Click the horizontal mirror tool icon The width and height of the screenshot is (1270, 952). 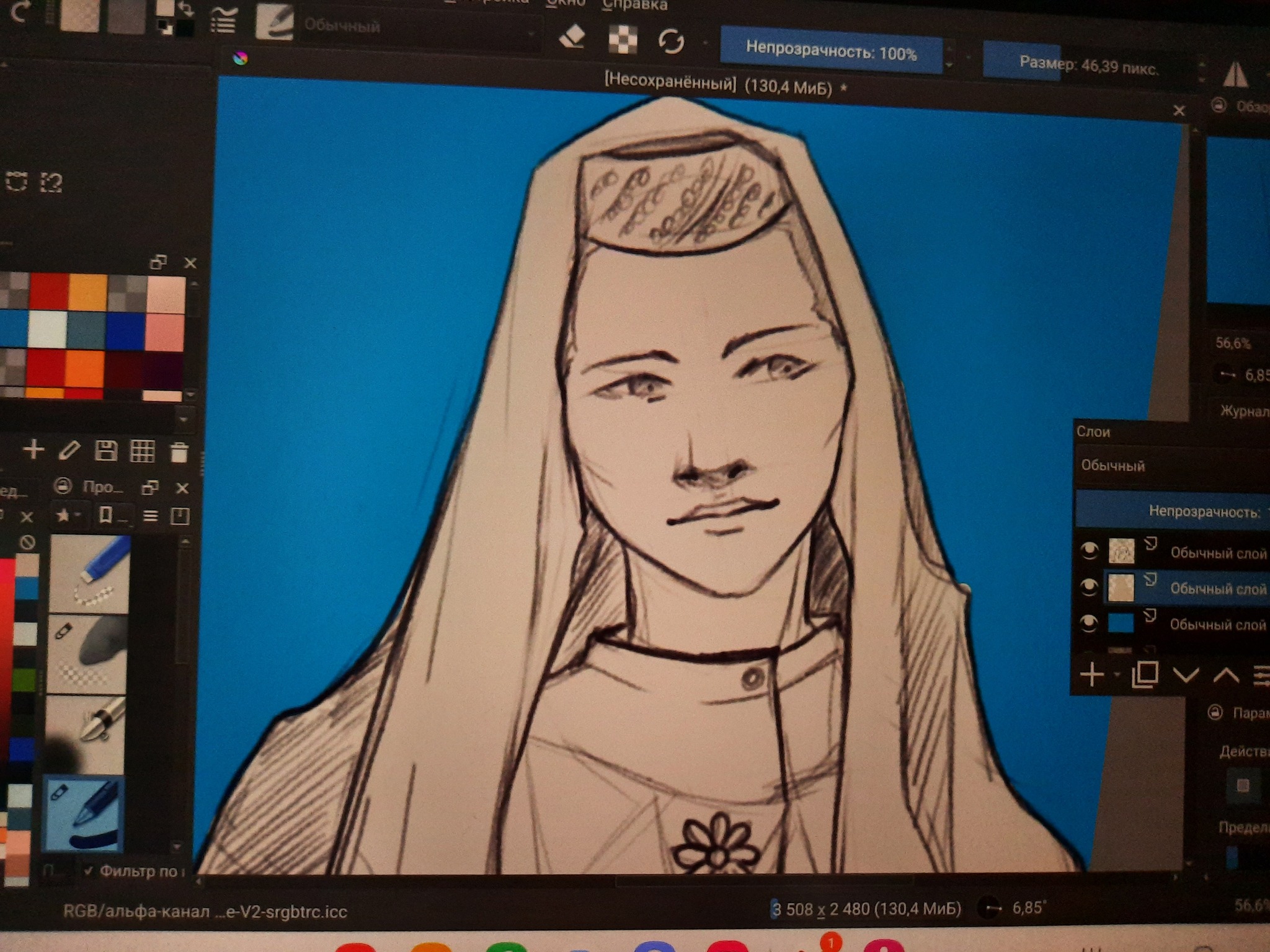(1235, 76)
